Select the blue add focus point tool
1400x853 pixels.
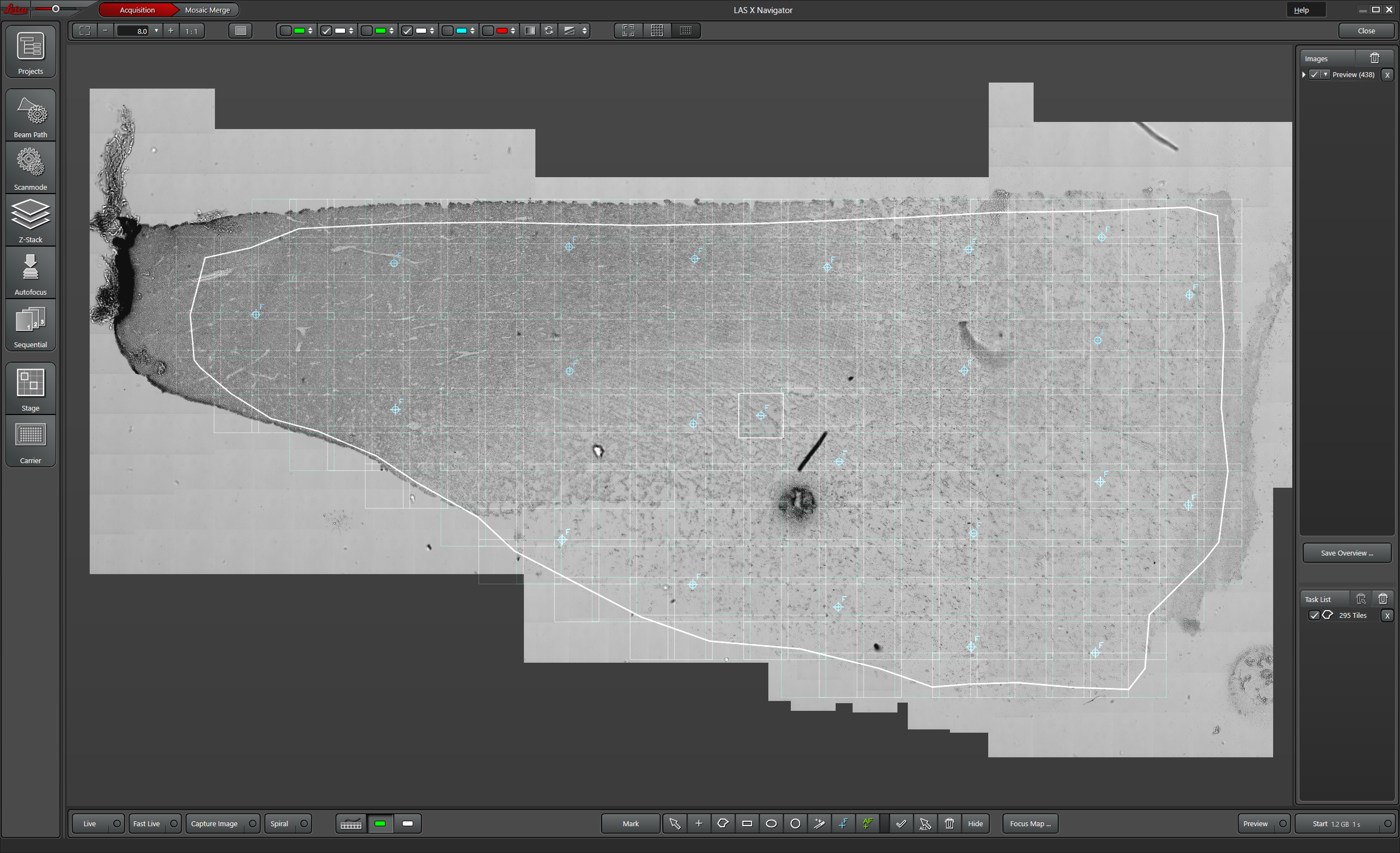[x=843, y=823]
